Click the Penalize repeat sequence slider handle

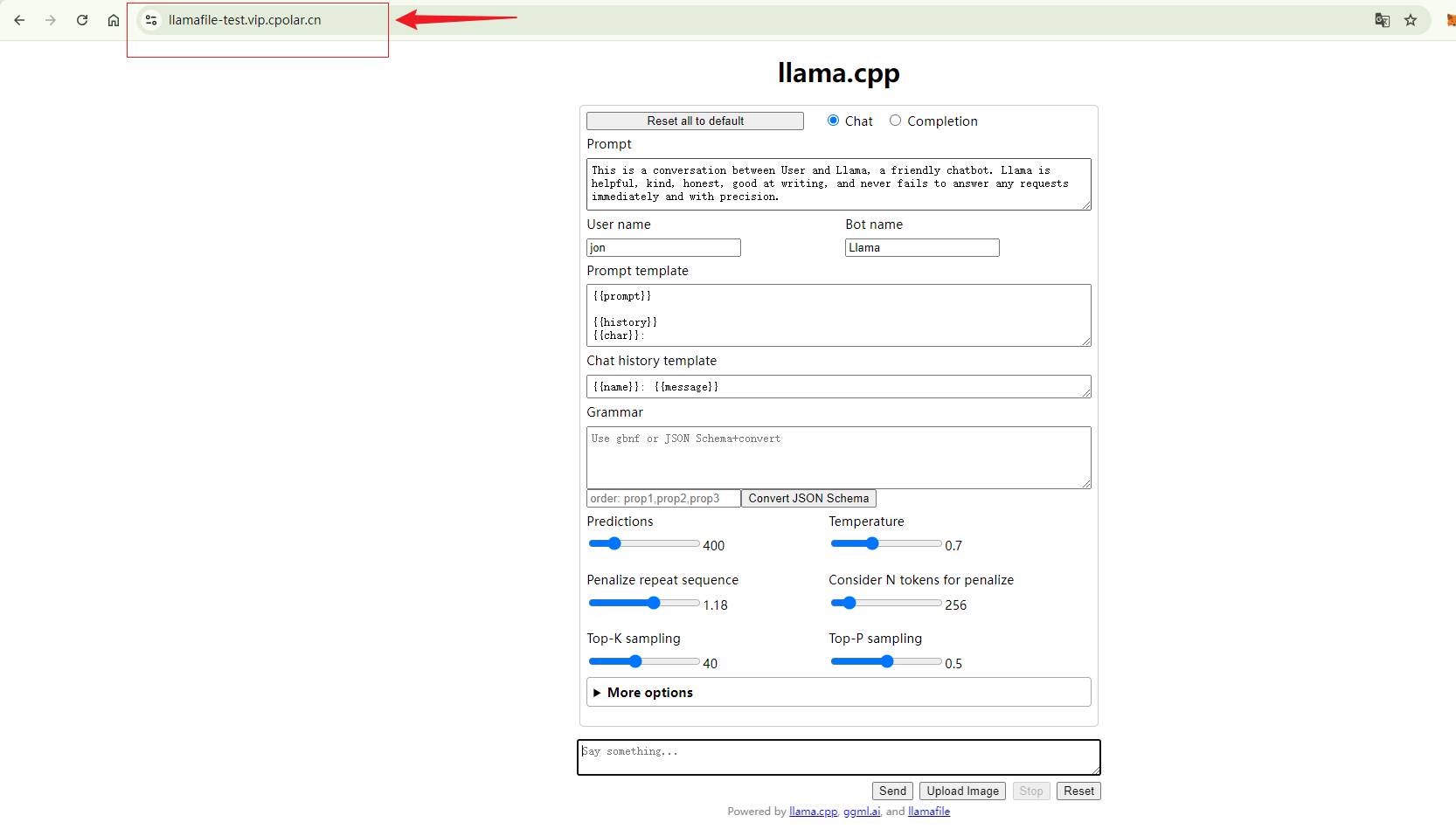(654, 603)
